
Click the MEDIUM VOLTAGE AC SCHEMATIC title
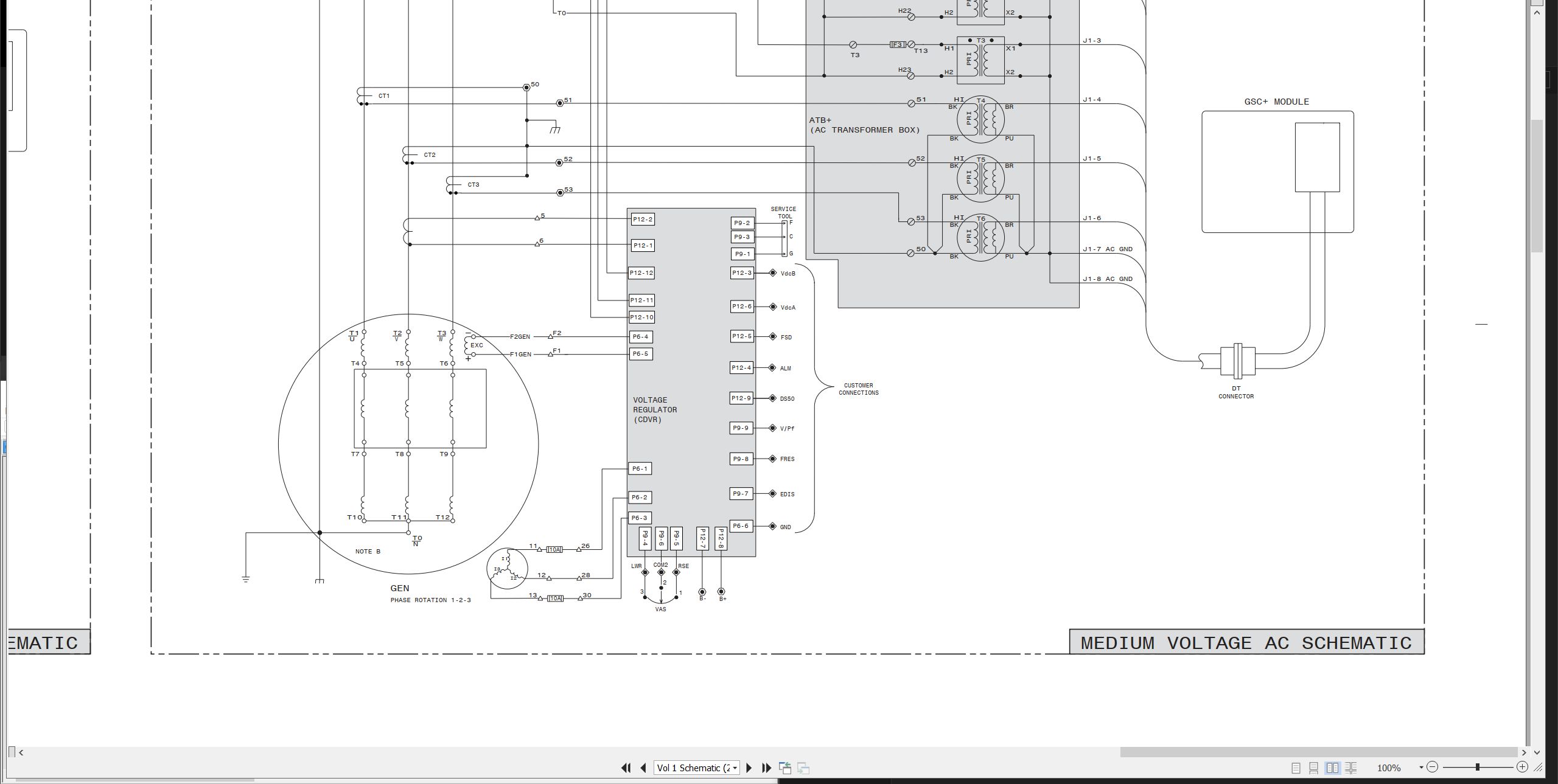[1246, 643]
